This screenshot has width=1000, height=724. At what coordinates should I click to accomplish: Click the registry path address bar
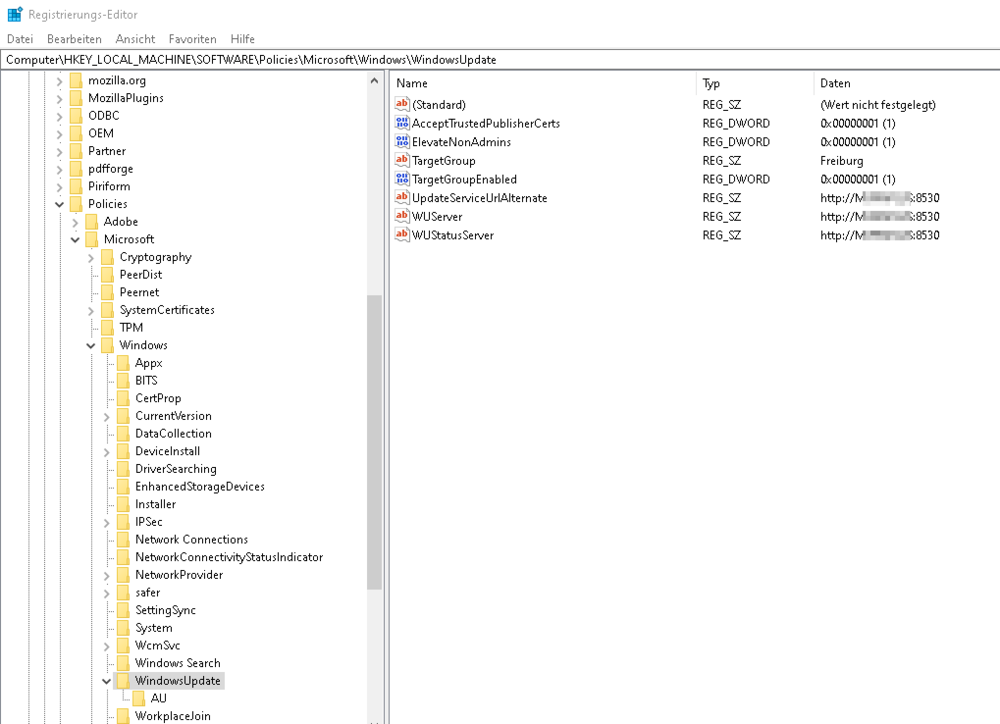tap(500, 60)
